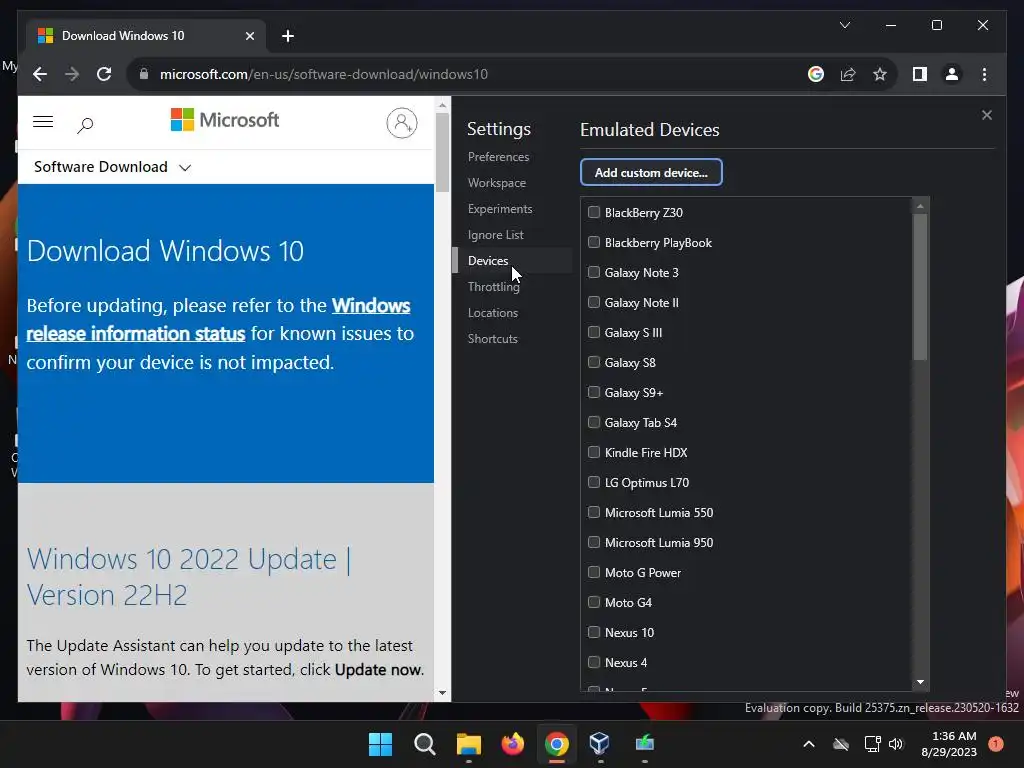Enable Blackberry PlayBook device
The height and width of the screenshot is (768, 1024).
[x=594, y=242]
